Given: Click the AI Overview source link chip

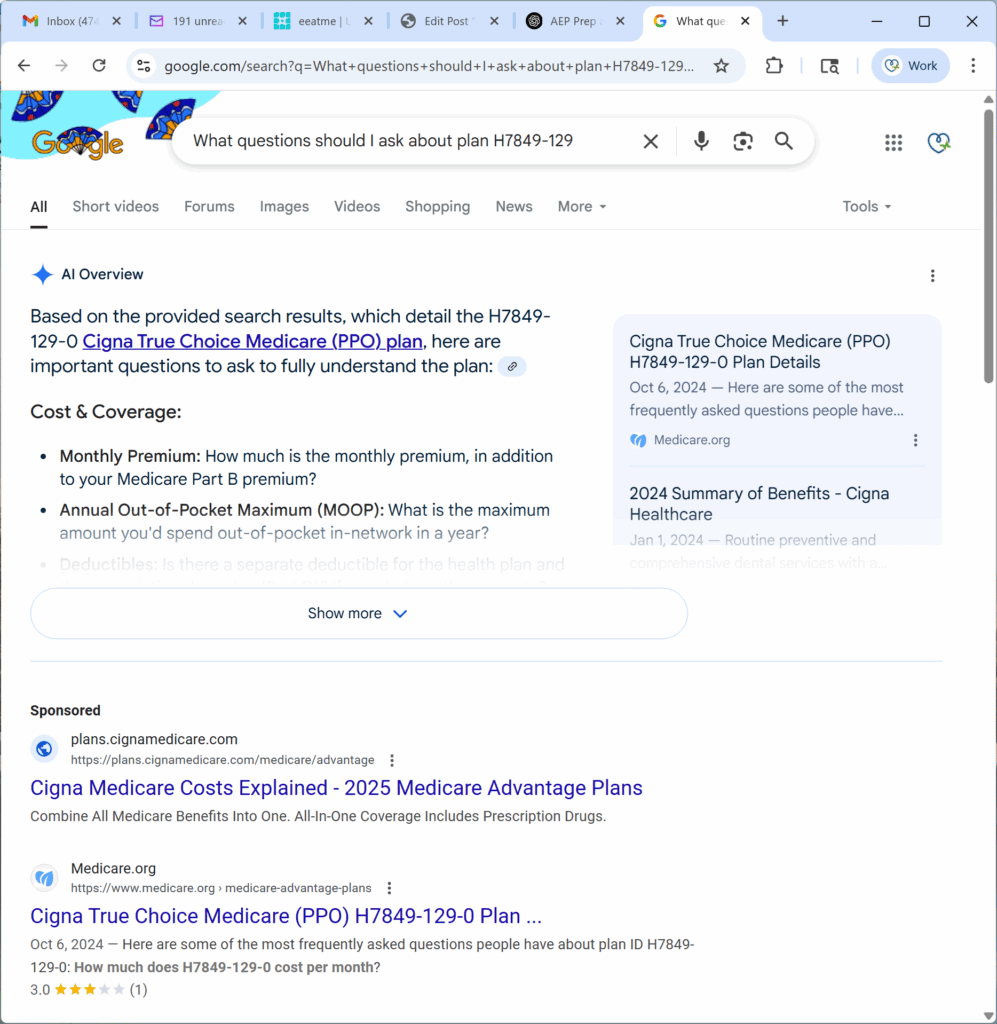Looking at the screenshot, I should (x=512, y=367).
